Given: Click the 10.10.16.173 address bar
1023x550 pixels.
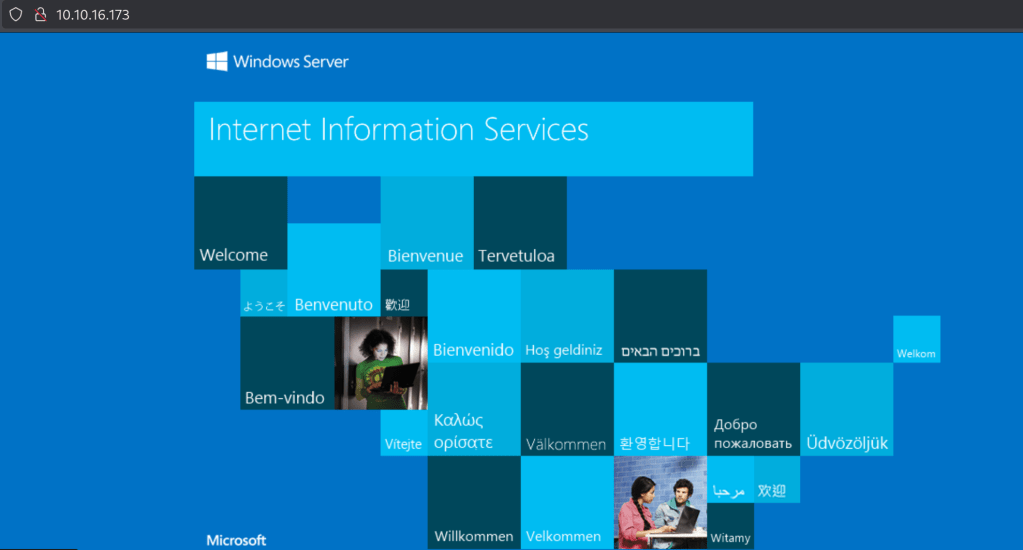Looking at the screenshot, I should pos(92,15).
